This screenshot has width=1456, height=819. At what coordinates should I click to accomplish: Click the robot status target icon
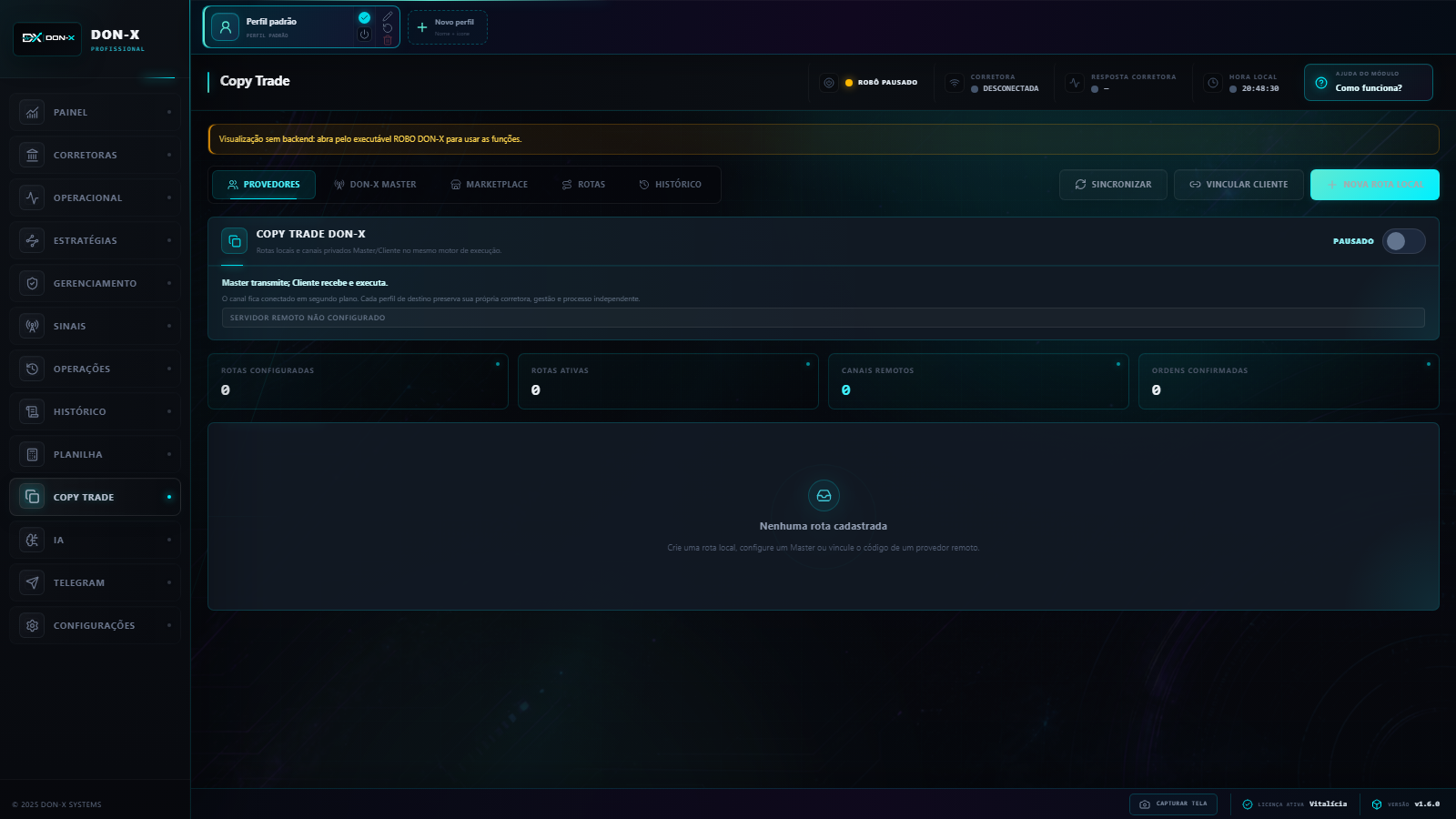coord(829,83)
